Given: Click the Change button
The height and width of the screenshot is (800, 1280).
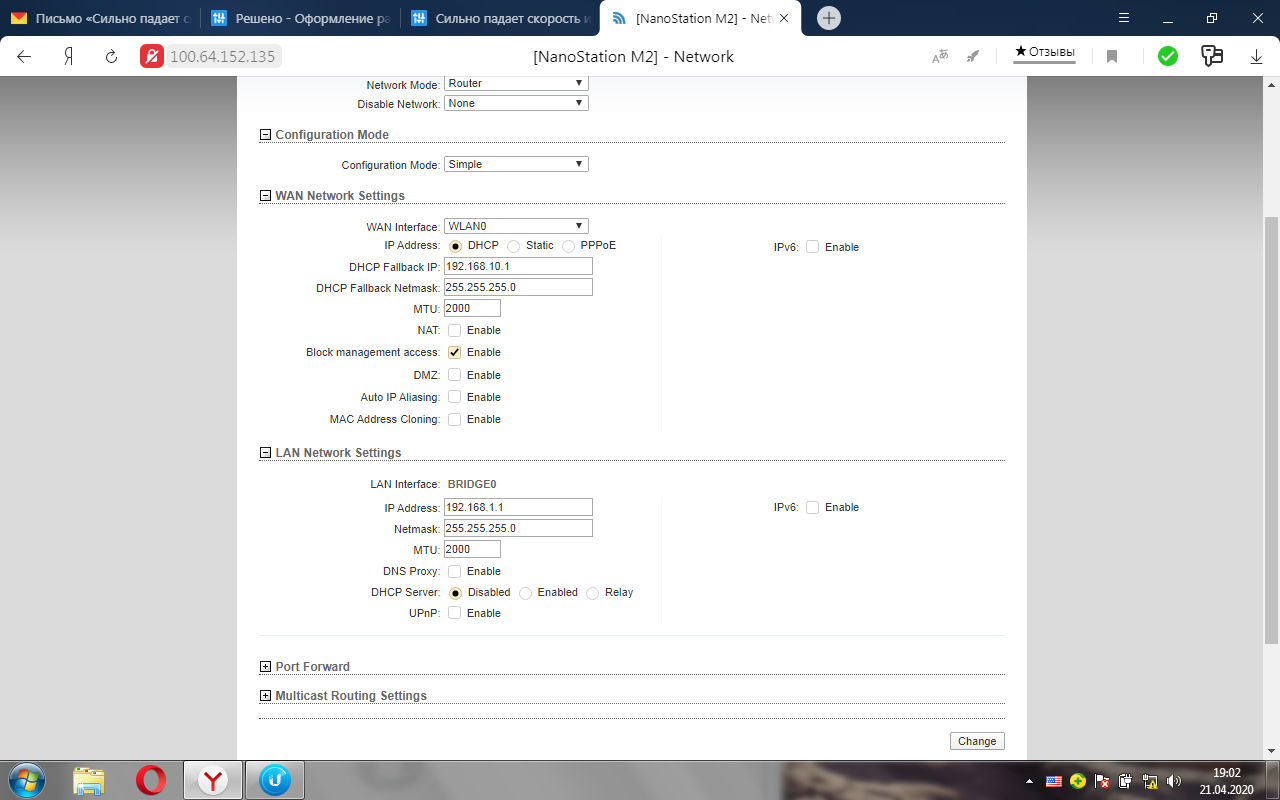Looking at the screenshot, I should [x=977, y=741].
